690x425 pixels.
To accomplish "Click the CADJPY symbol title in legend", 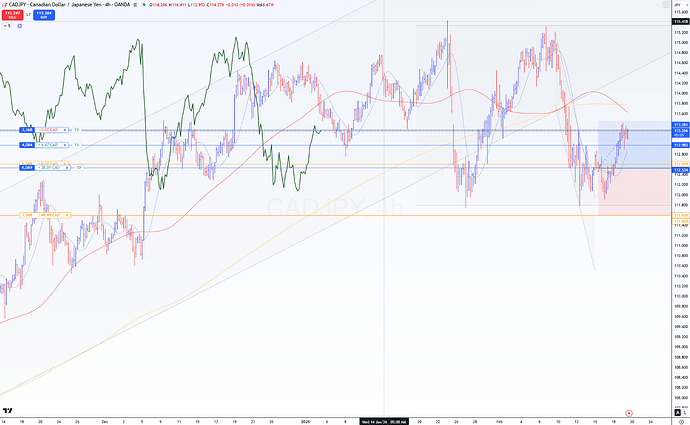I will 69,5.
